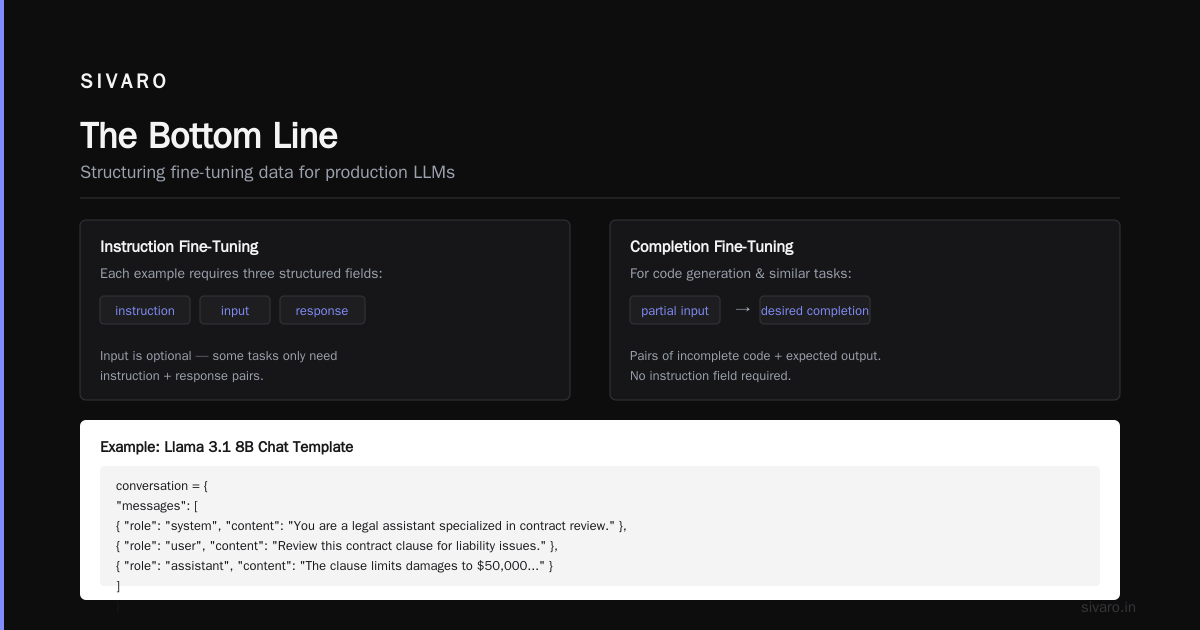1200x630 pixels.
Task: Click the SIVARO logo text
Action: pos(124,82)
